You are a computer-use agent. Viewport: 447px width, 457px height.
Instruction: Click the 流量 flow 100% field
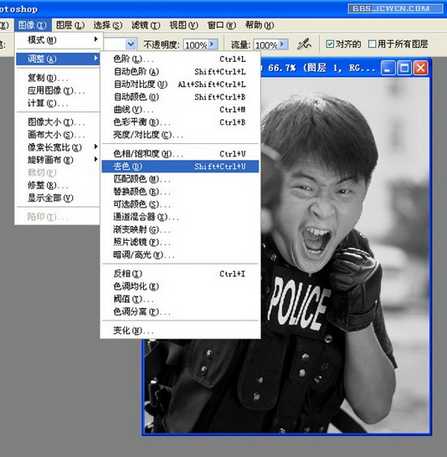click(x=266, y=44)
